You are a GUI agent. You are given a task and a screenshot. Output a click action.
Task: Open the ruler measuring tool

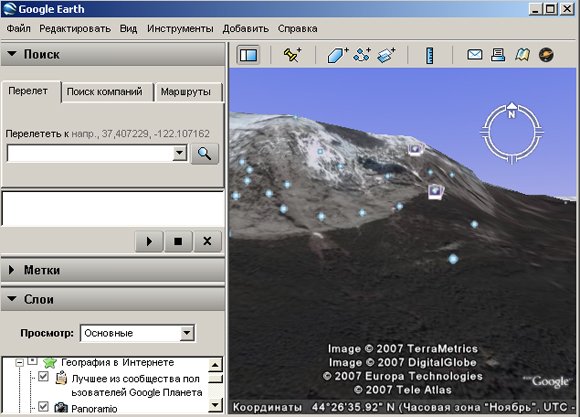tap(429, 56)
